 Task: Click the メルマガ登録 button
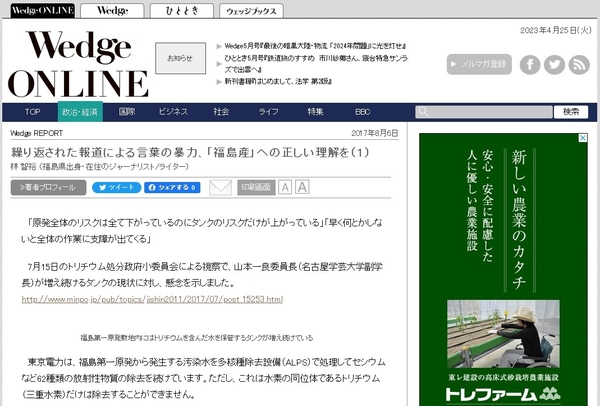[479, 64]
